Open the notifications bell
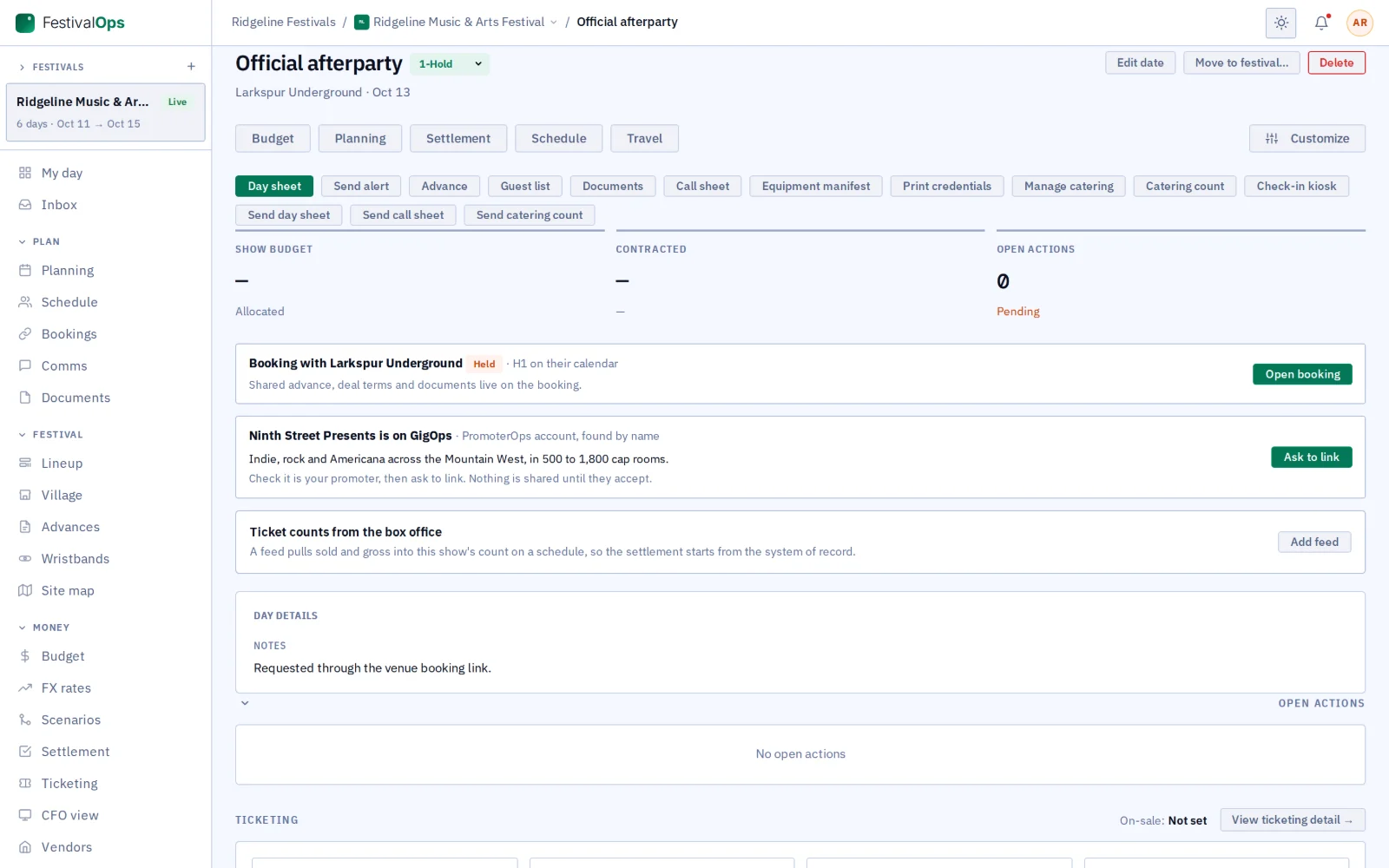Viewport: 1389px width, 868px height. pyautogui.click(x=1321, y=23)
